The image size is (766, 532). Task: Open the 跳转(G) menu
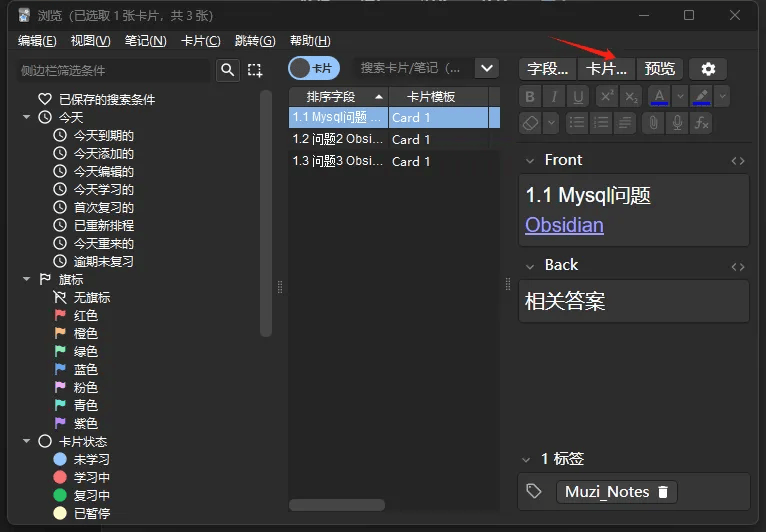pyautogui.click(x=255, y=41)
